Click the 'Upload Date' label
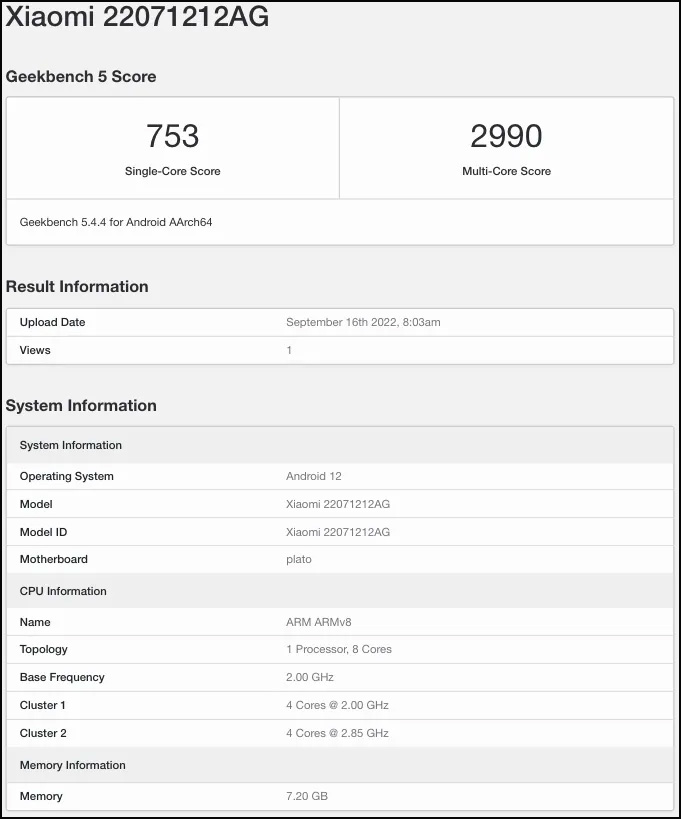This screenshot has height=819, width=681. tap(52, 322)
